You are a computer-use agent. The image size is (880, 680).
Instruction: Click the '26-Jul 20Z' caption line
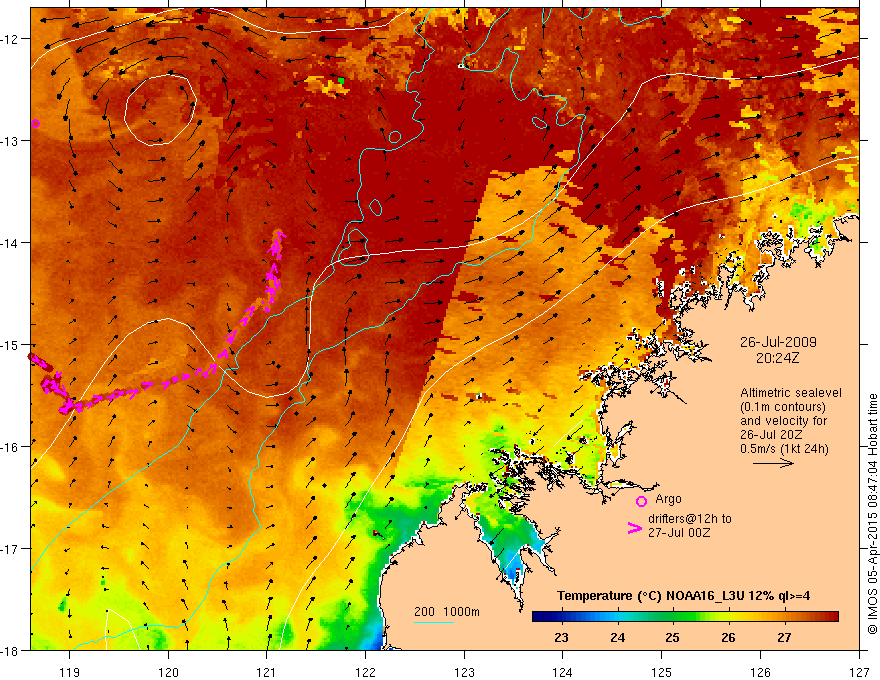pyautogui.click(x=771, y=435)
